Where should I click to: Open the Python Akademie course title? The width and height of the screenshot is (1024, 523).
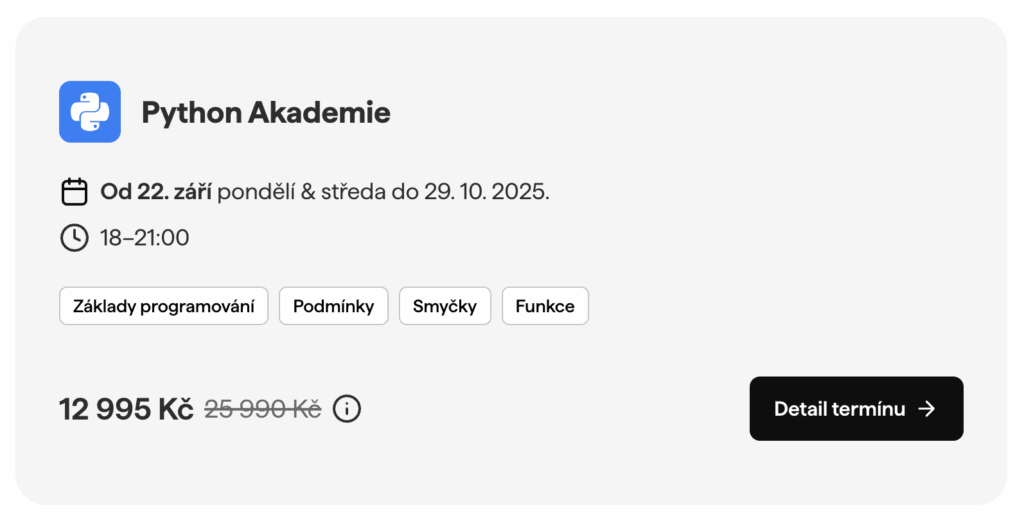pos(266,113)
